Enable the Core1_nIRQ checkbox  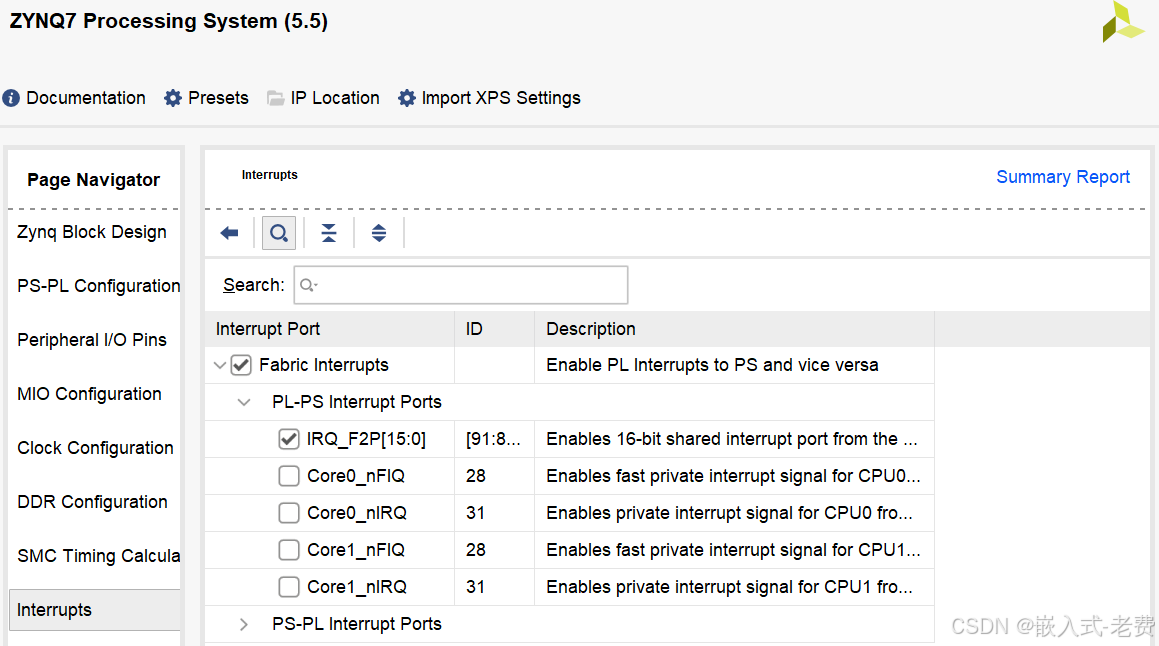coord(288,587)
